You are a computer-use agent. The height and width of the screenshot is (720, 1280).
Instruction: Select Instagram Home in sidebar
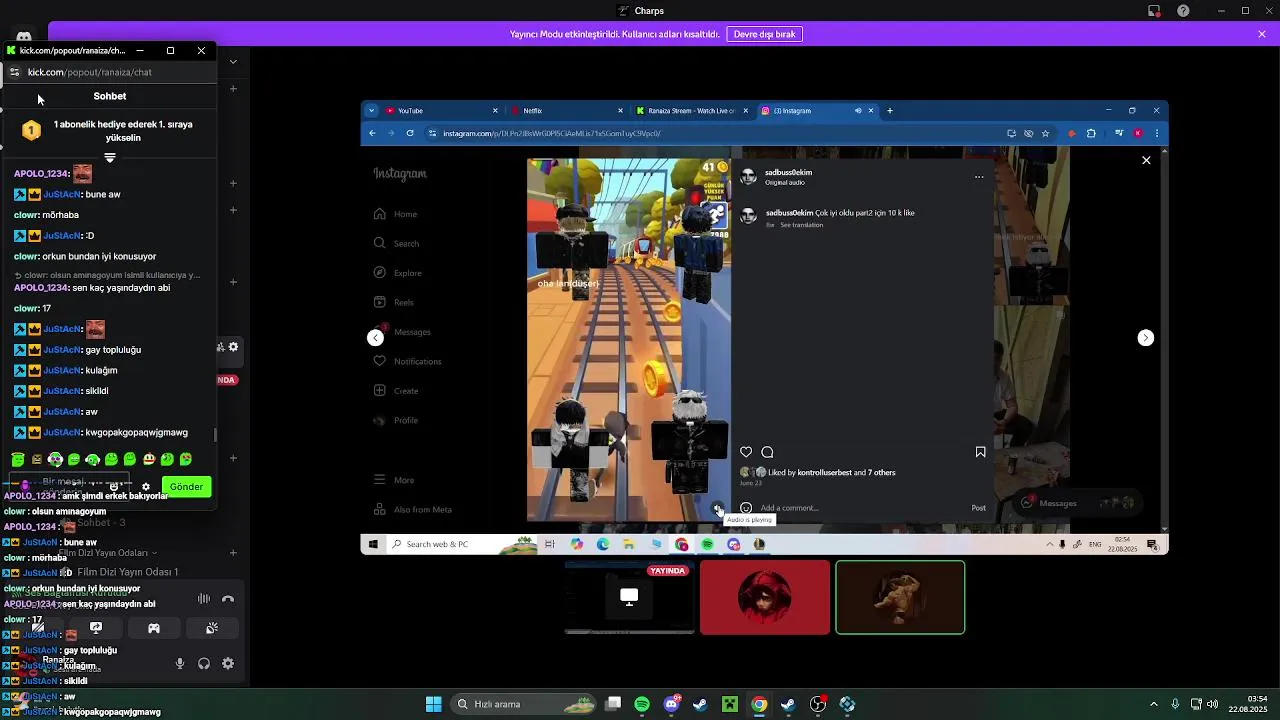395,214
